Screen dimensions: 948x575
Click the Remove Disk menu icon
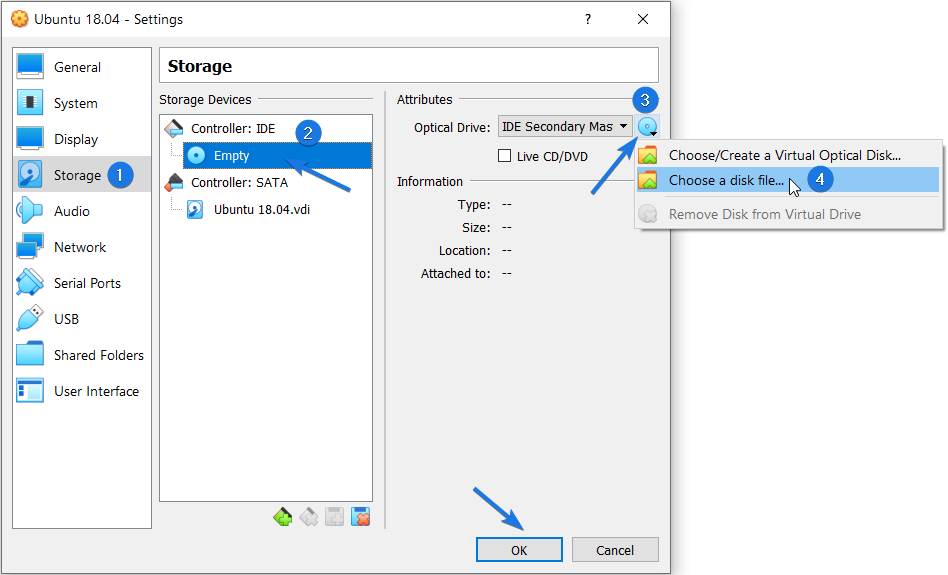pyautogui.click(x=648, y=214)
